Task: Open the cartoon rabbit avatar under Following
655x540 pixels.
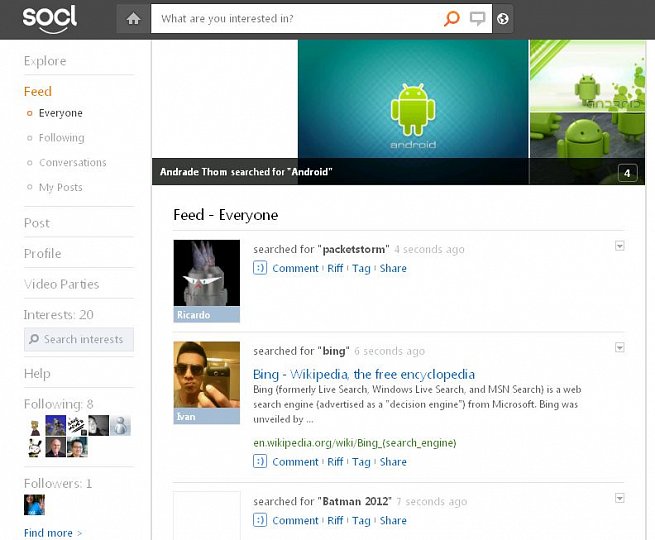Action: click(35, 447)
